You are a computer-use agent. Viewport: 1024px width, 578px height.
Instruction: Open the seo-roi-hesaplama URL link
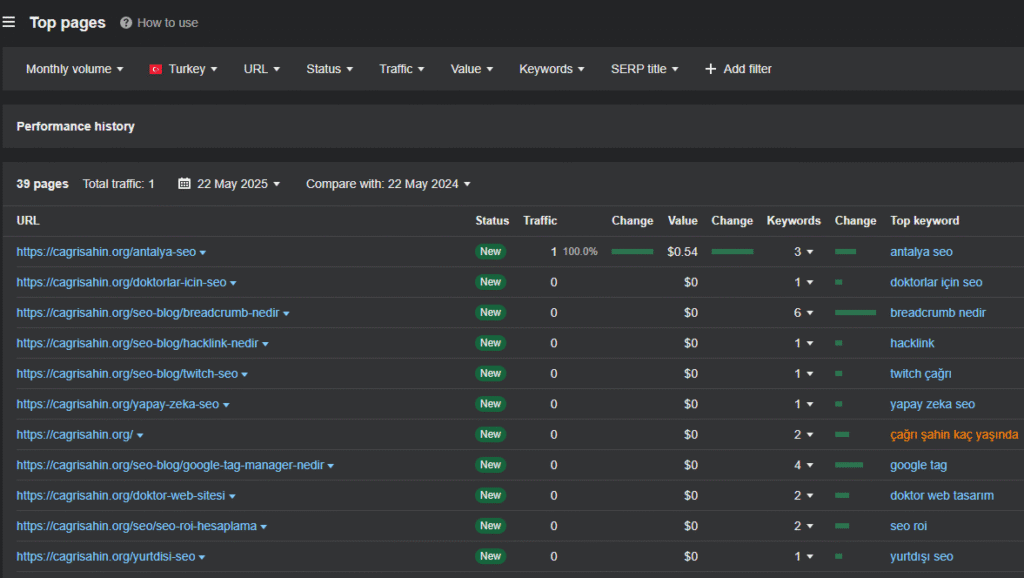[x=136, y=526]
